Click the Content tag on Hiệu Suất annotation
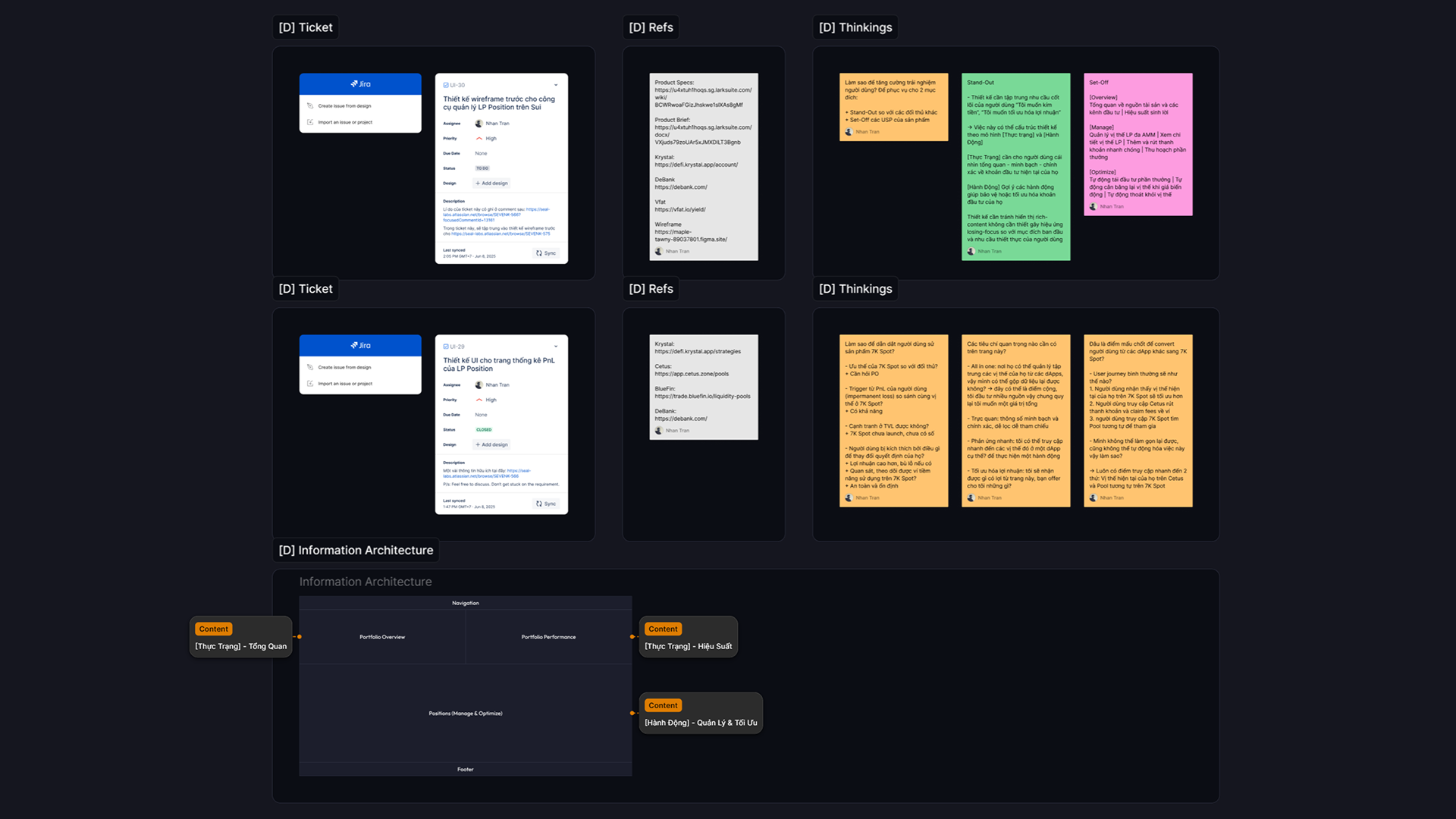Image resolution: width=1456 pixels, height=819 pixels. pos(663,629)
